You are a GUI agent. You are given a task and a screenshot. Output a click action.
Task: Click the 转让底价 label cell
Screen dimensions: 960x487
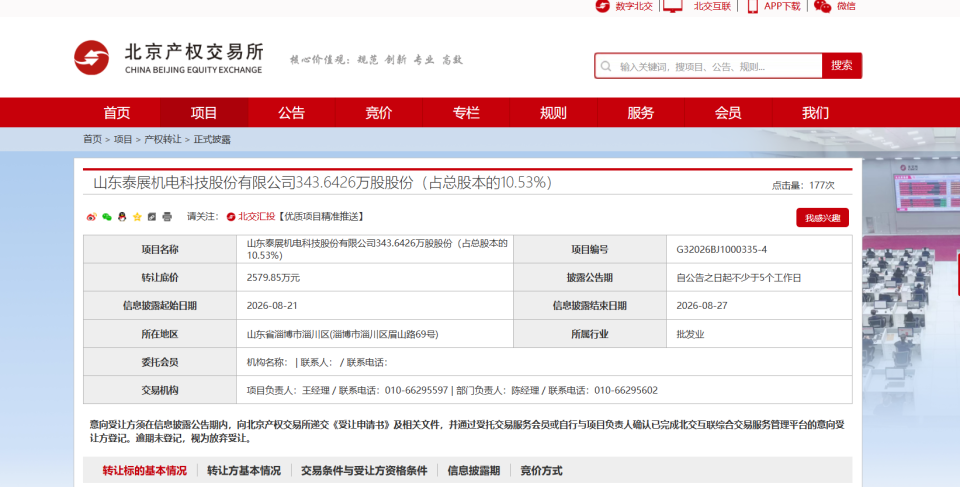(x=160, y=277)
